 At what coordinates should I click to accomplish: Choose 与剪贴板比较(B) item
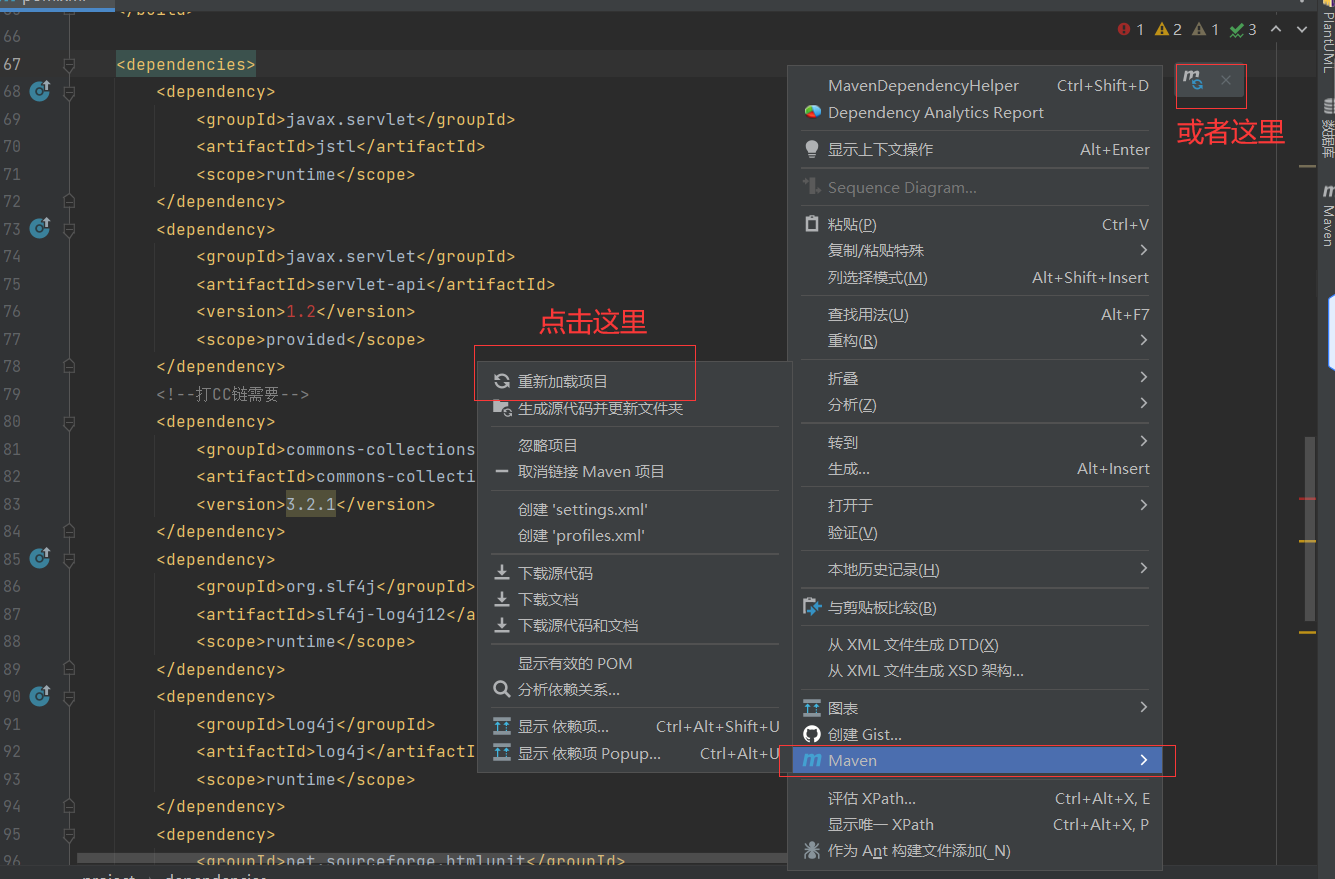click(975, 607)
